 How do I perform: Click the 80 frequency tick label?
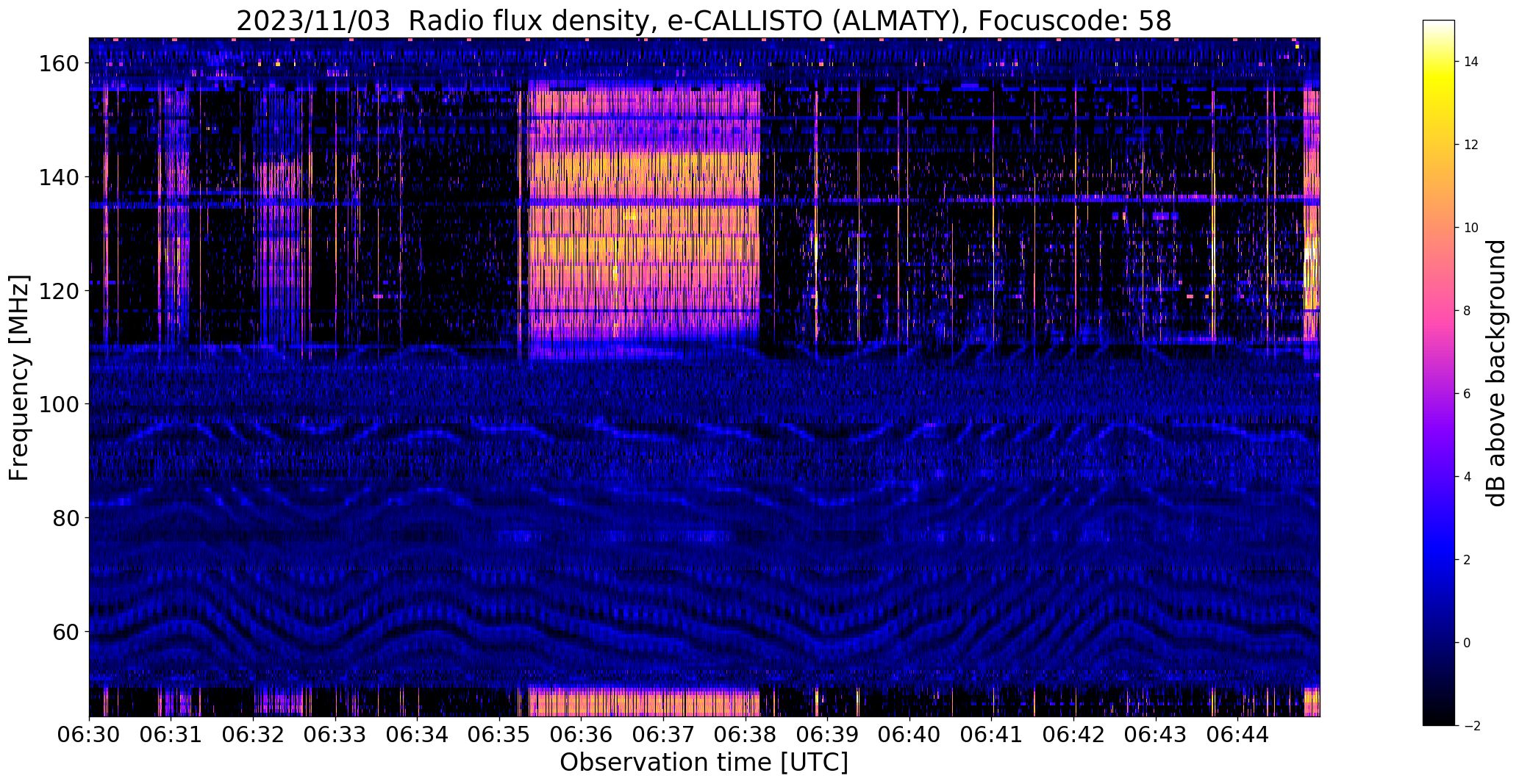click(x=66, y=518)
